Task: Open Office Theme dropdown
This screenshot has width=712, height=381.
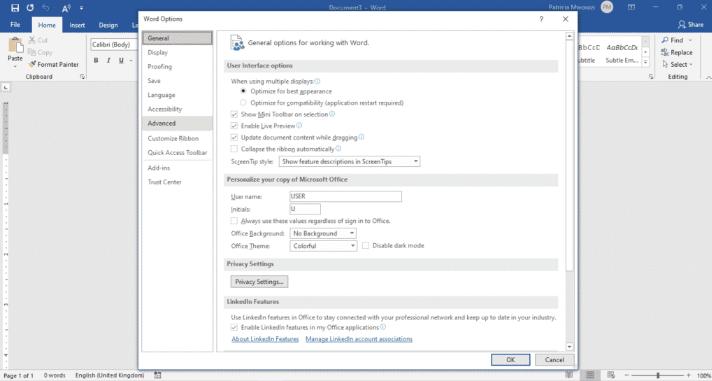Action: pos(323,246)
